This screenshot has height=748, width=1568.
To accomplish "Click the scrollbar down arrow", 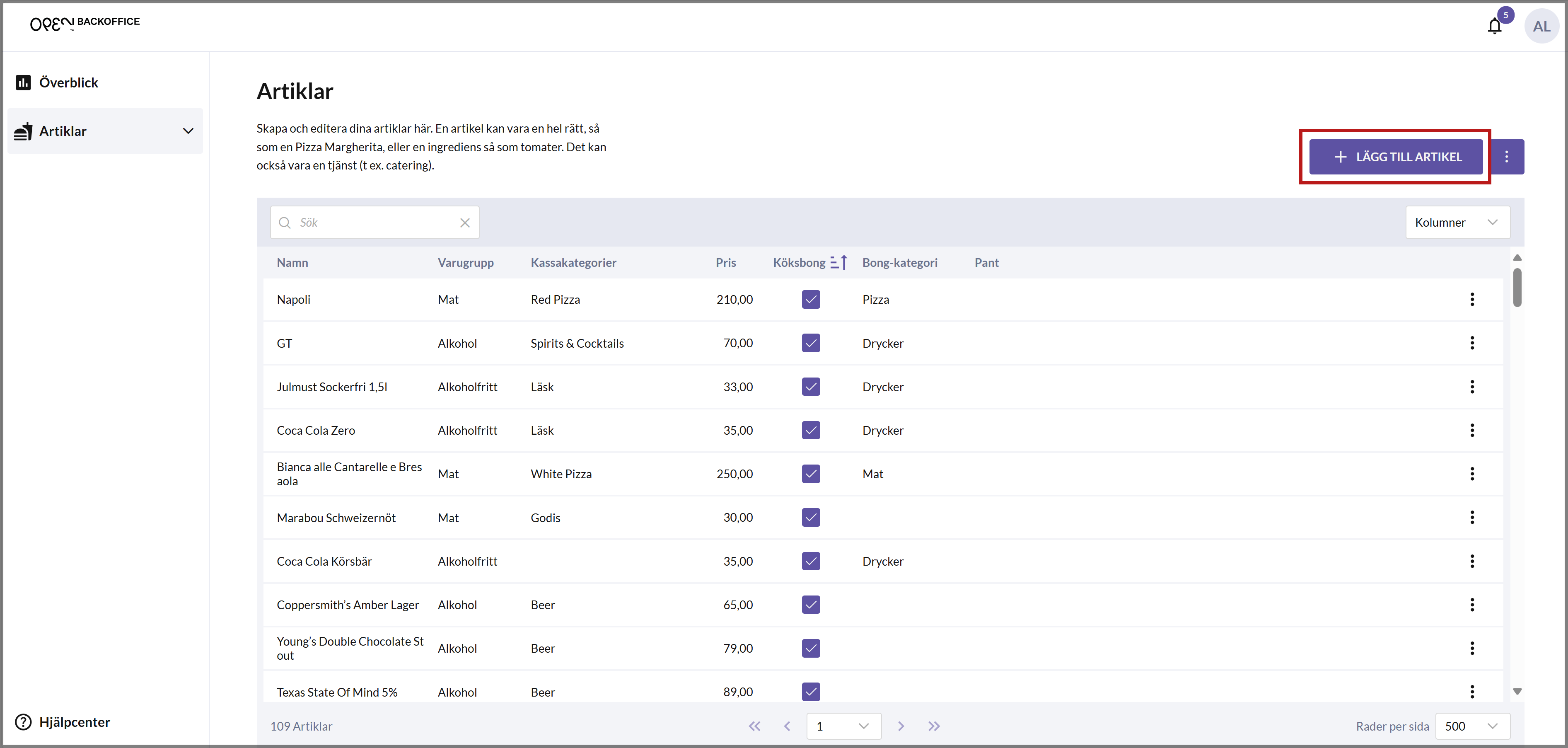I will coord(1517,691).
